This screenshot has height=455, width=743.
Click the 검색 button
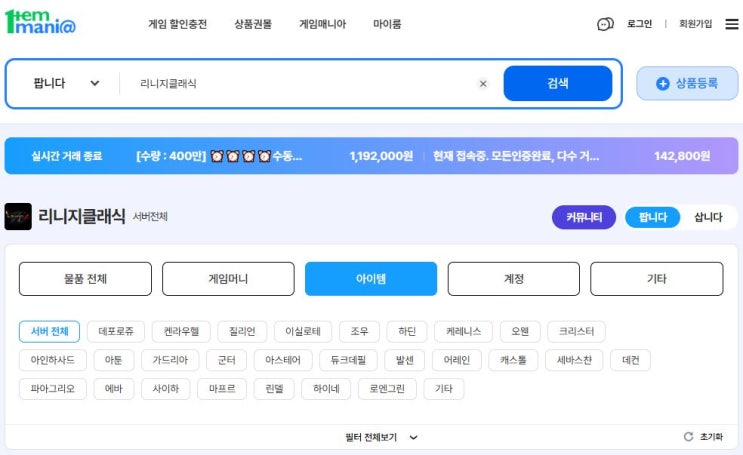[x=558, y=83]
